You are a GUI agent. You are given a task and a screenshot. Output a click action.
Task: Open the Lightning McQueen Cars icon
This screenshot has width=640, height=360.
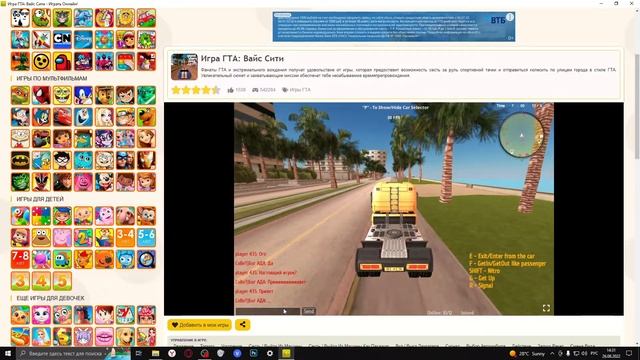(62, 117)
